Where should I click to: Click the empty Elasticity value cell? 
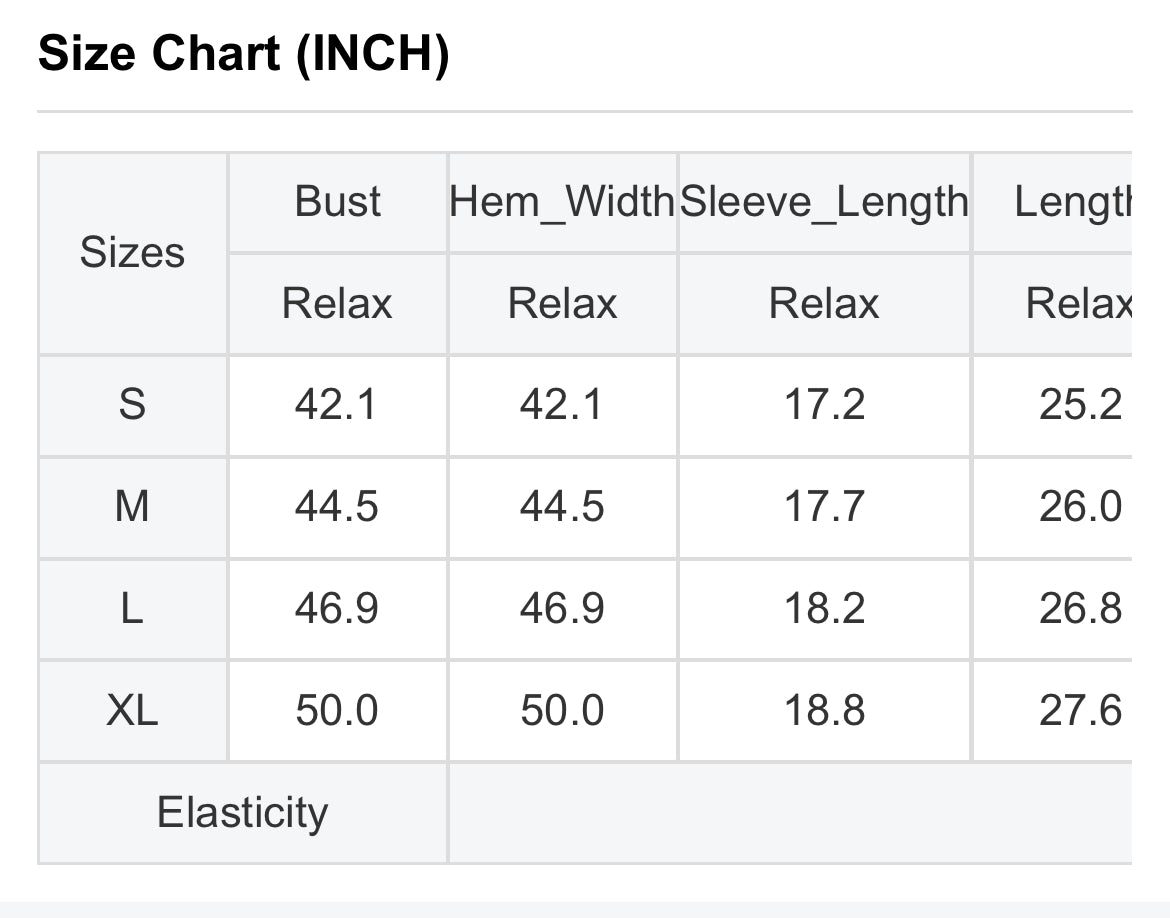[790, 813]
